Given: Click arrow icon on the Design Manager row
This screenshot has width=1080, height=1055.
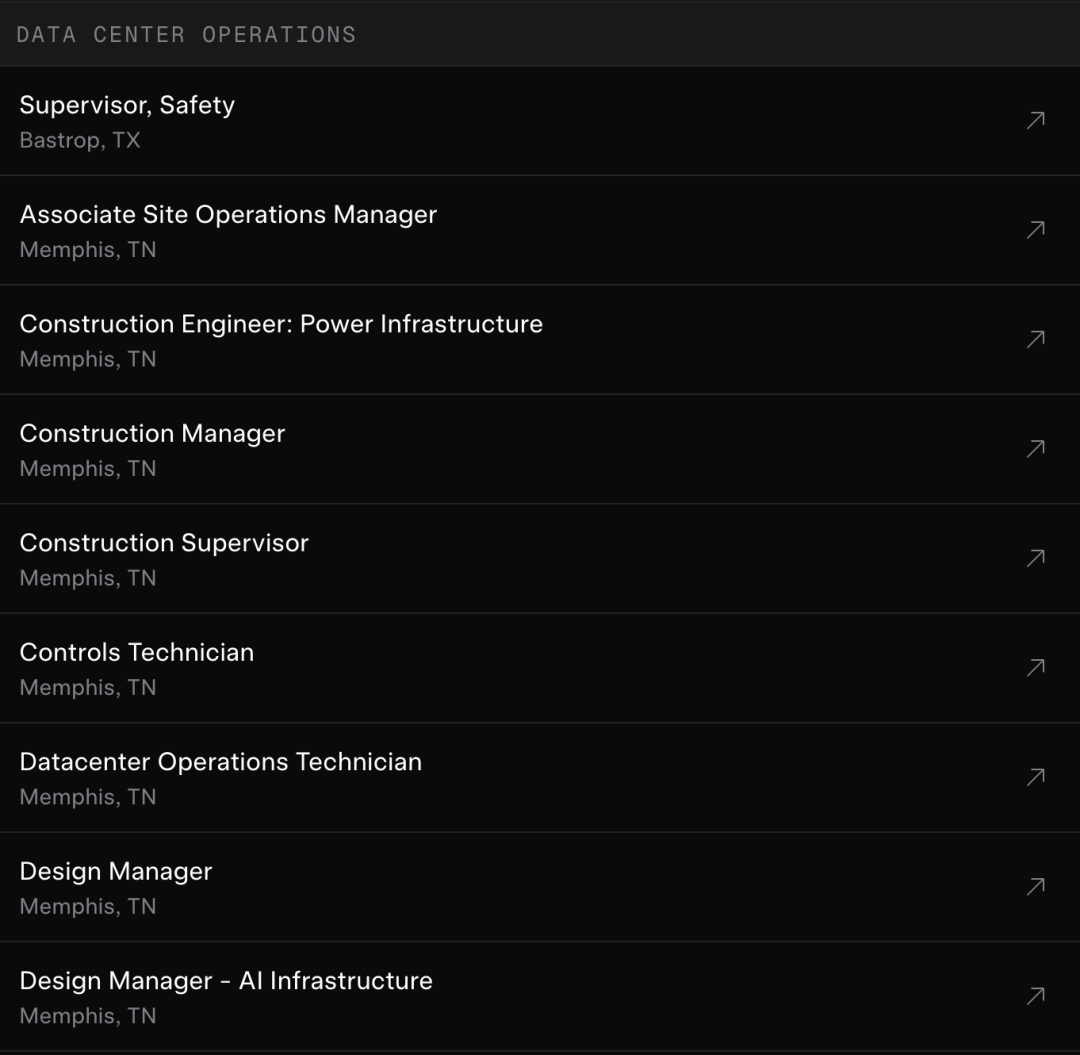Looking at the screenshot, I should tap(1035, 886).
